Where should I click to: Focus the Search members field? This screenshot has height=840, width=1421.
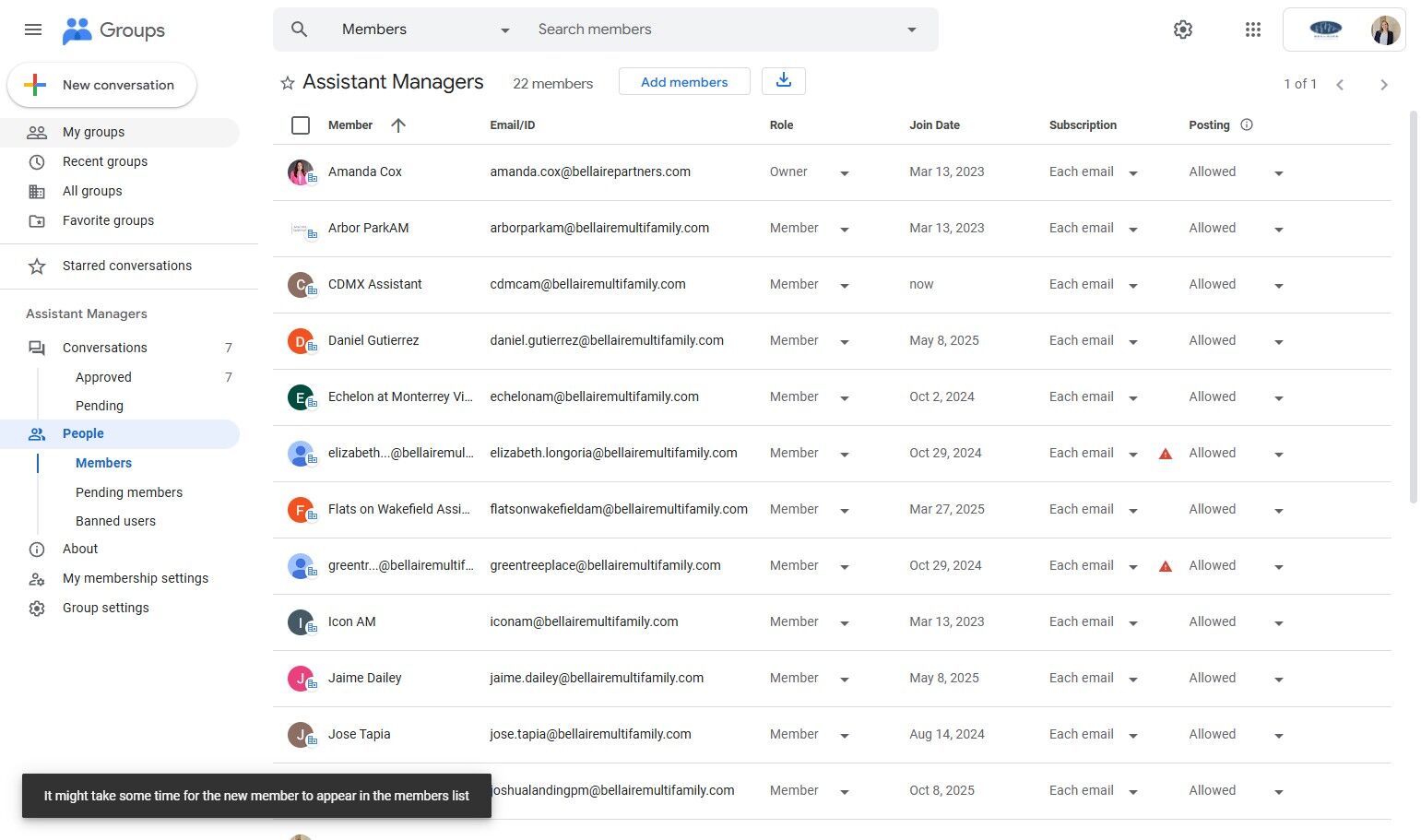[x=710, y=30]
